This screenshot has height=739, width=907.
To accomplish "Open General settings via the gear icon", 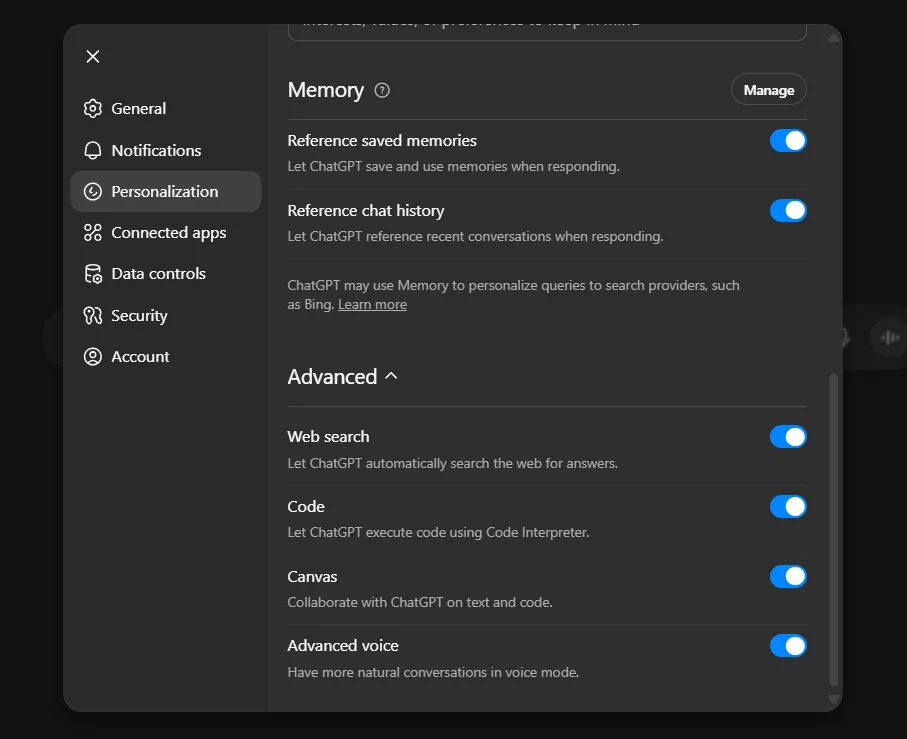I will pos(92,108).
